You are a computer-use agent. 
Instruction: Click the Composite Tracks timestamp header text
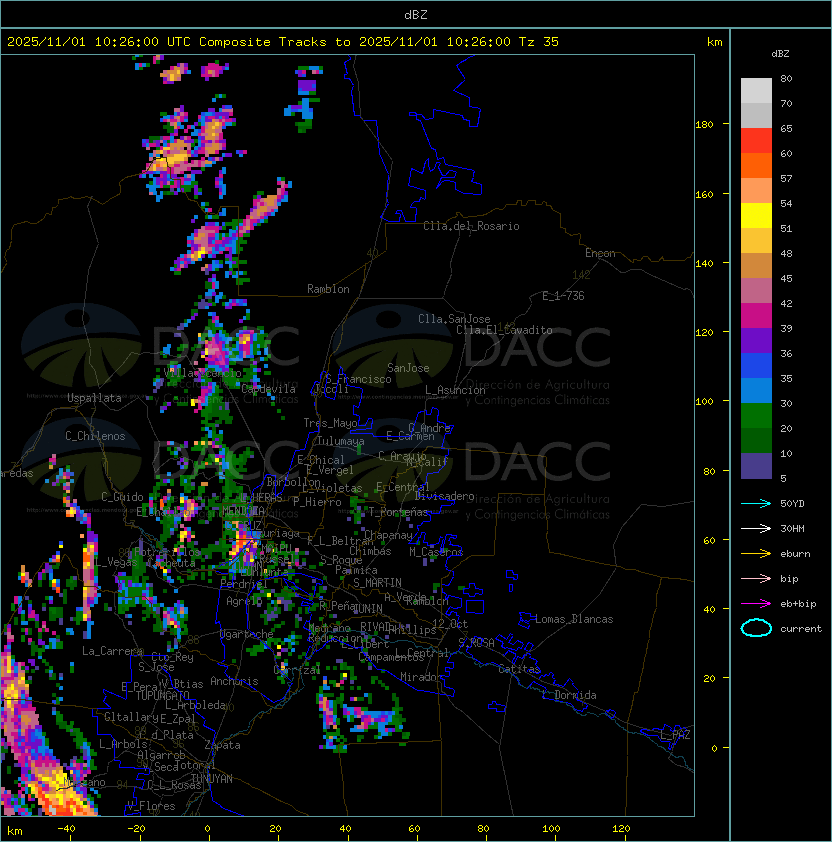(x=283, y=42)
